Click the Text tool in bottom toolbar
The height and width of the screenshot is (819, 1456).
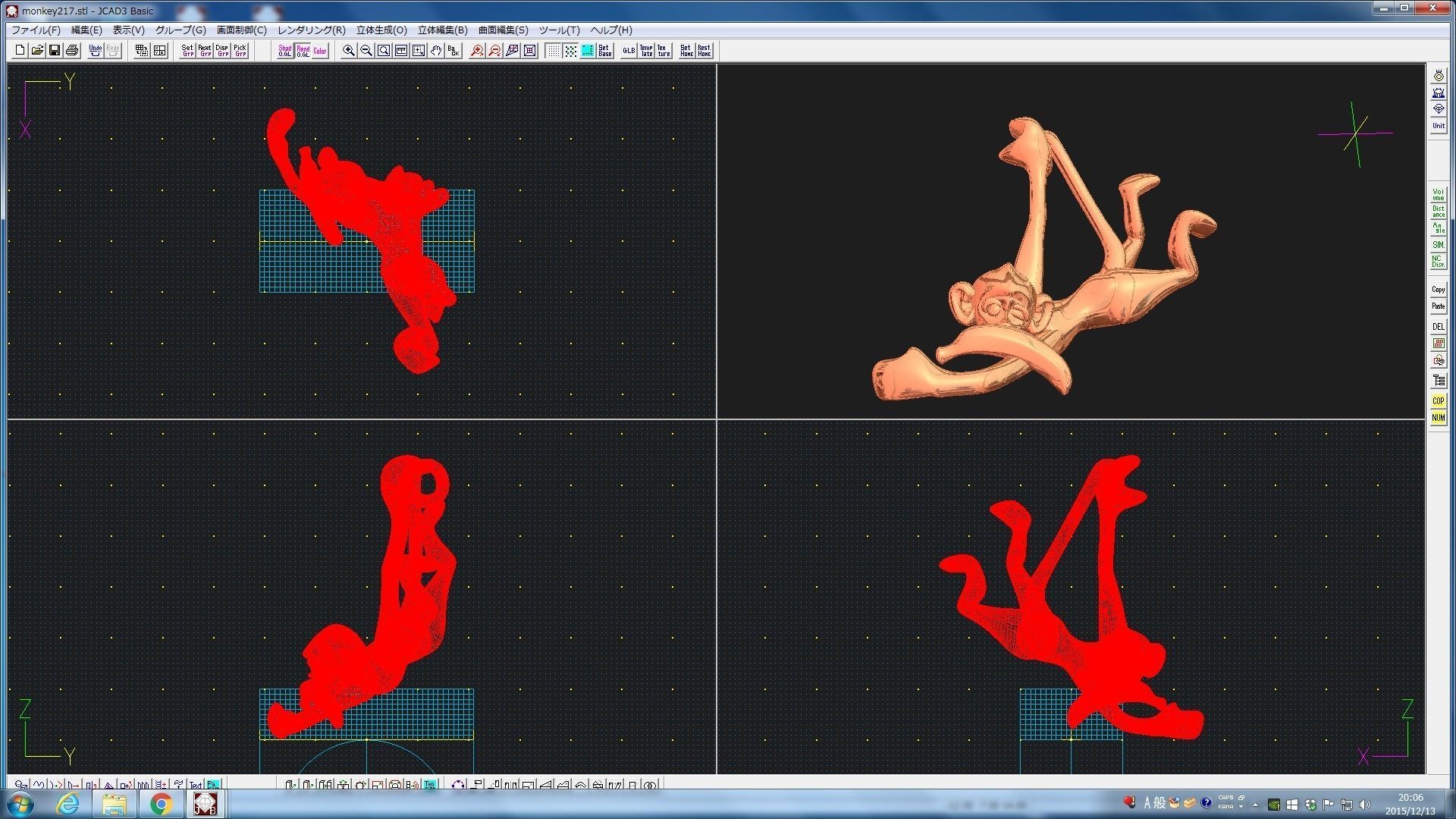(x=196, y=785)
